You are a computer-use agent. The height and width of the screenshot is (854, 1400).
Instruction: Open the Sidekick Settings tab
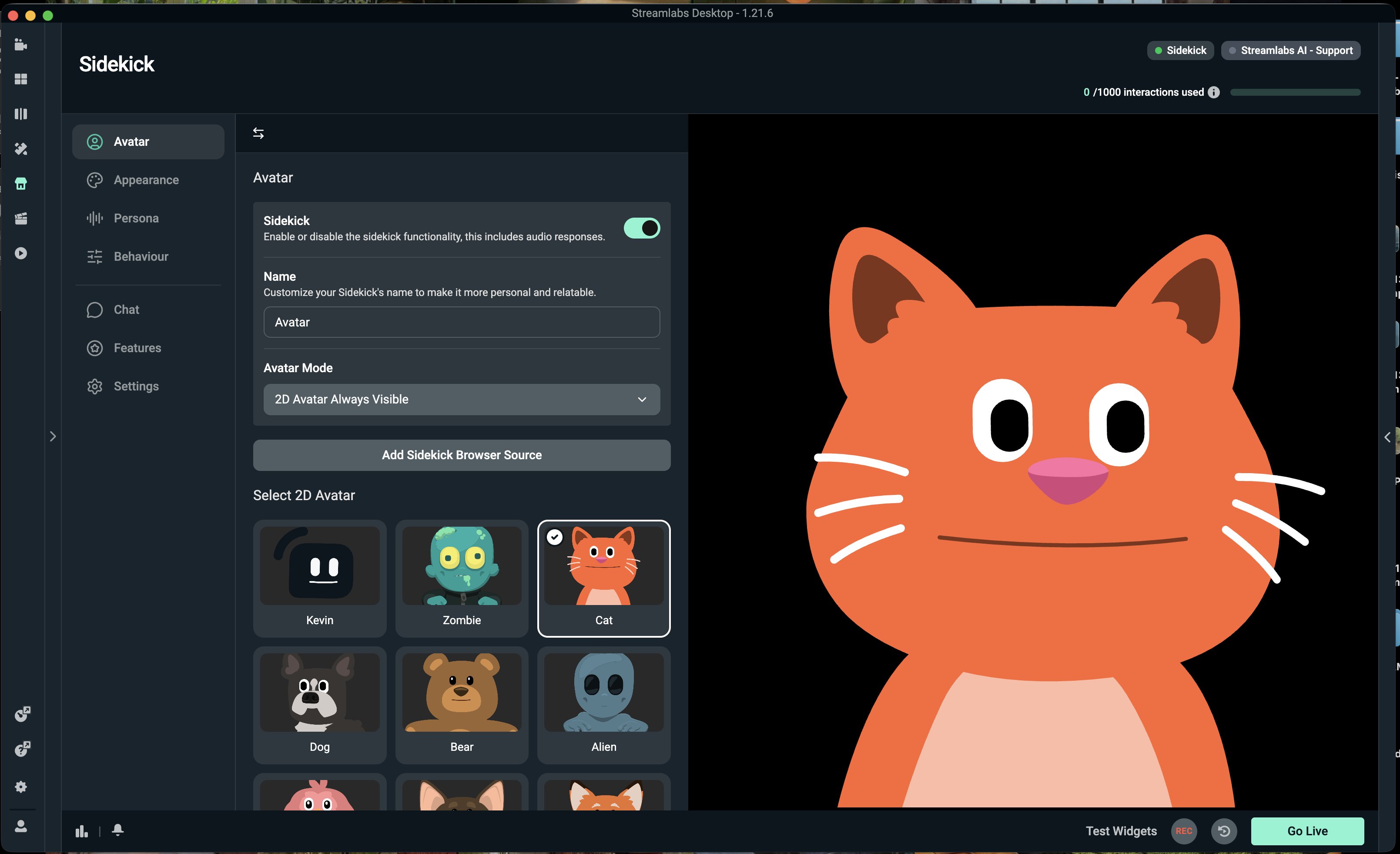[x=148, y=386]
